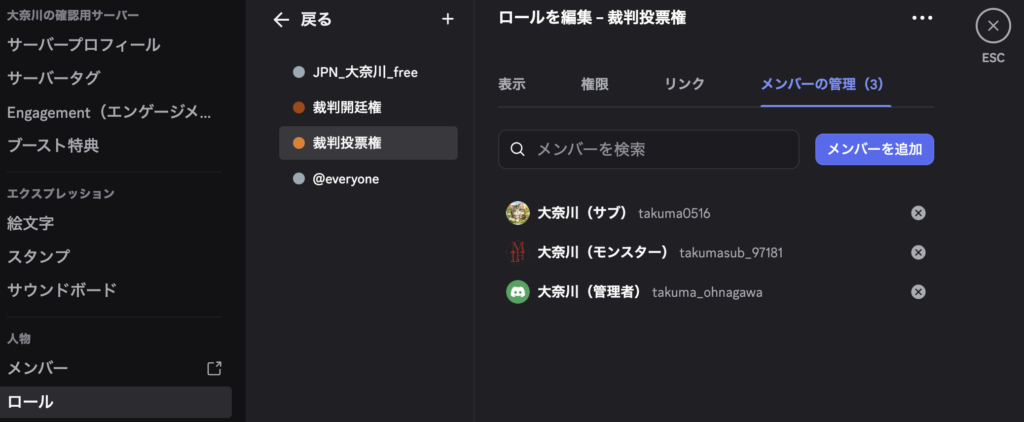This screenshot has width=1024, height=422.
Task: Remove 大奈川（モンスター） from the role
Action: pos(918,252)
